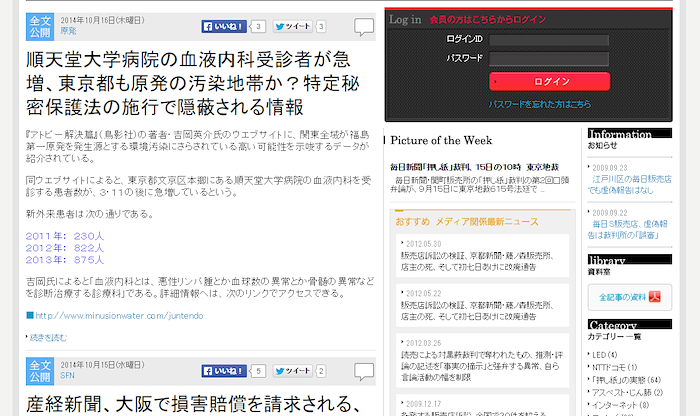
Task: Click the 続きを読む link
Action: point(48,337)
